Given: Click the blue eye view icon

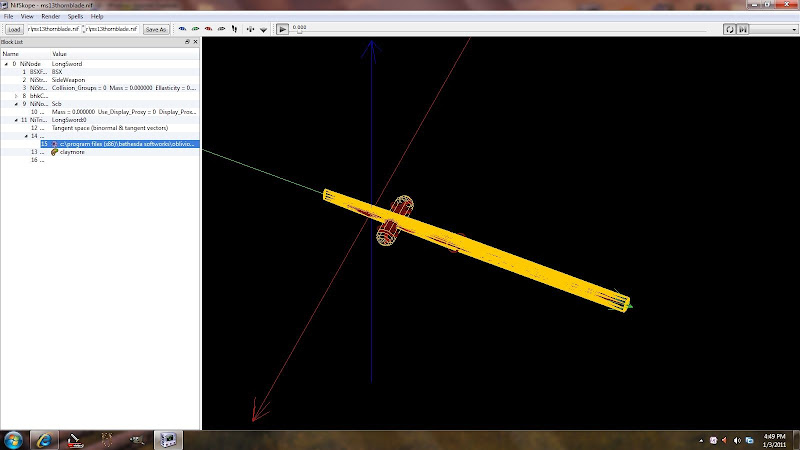Looking at the screenshot, I should coord(183,29).
